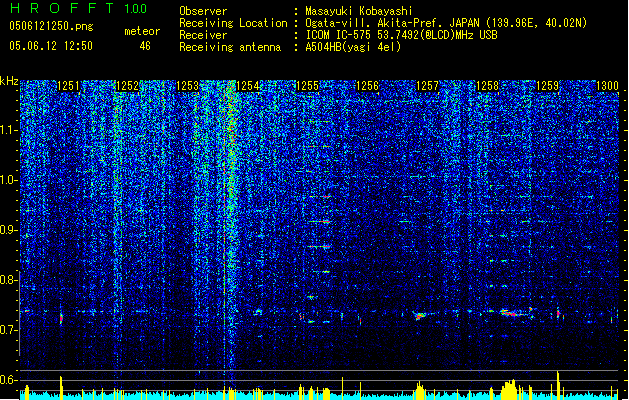This screenshot has width=629, height=400.
Task: Click the meteor echo just before 1257
Action: (x=420, y=316)
